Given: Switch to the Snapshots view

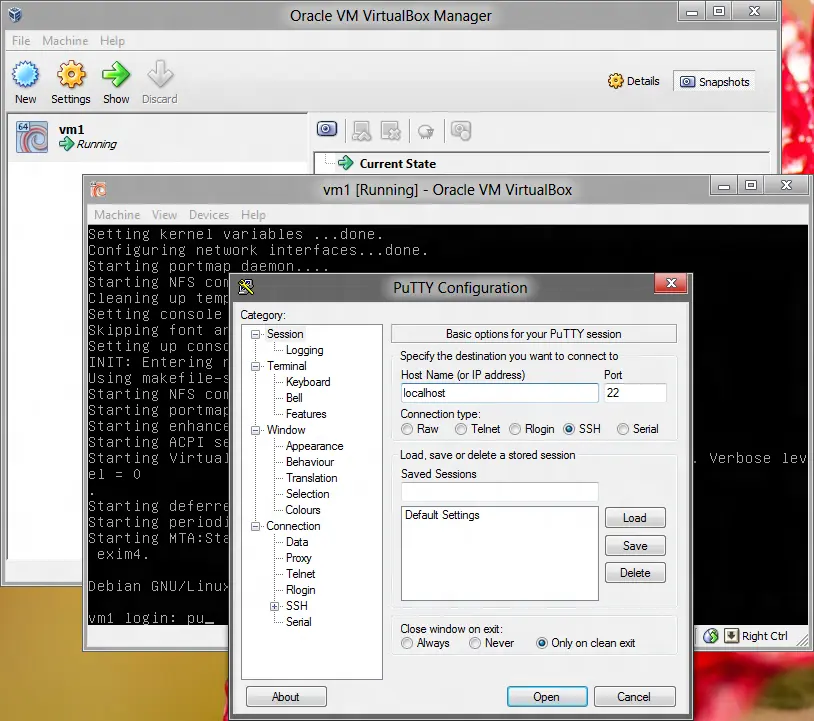Looking at the screenshot, I should [714, 81].
